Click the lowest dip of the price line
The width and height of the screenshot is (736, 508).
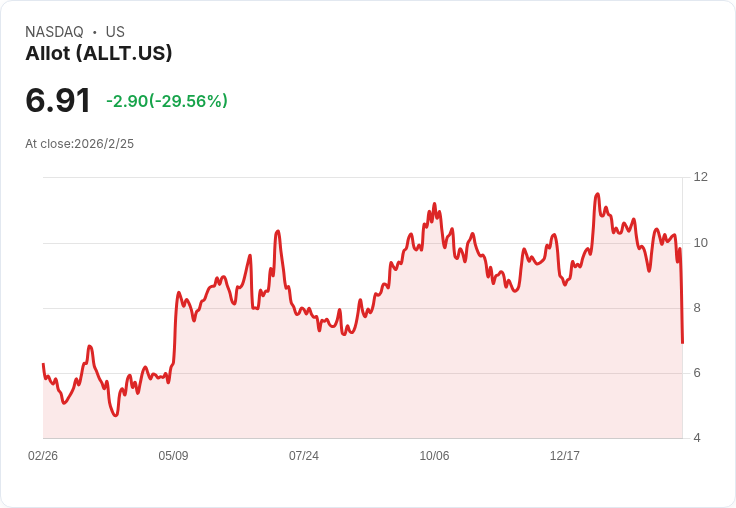(x=115, y=415)
